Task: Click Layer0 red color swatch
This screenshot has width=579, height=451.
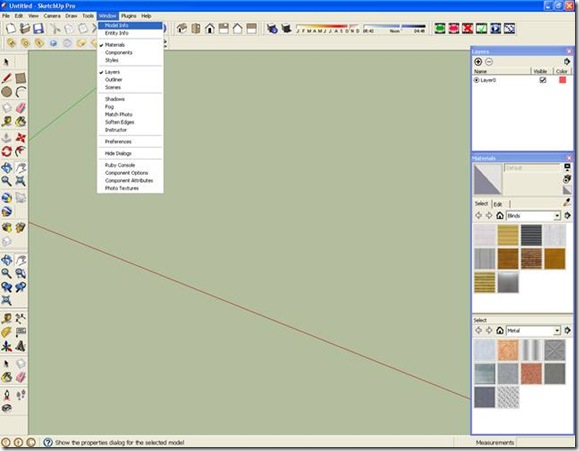Action: 562,80
